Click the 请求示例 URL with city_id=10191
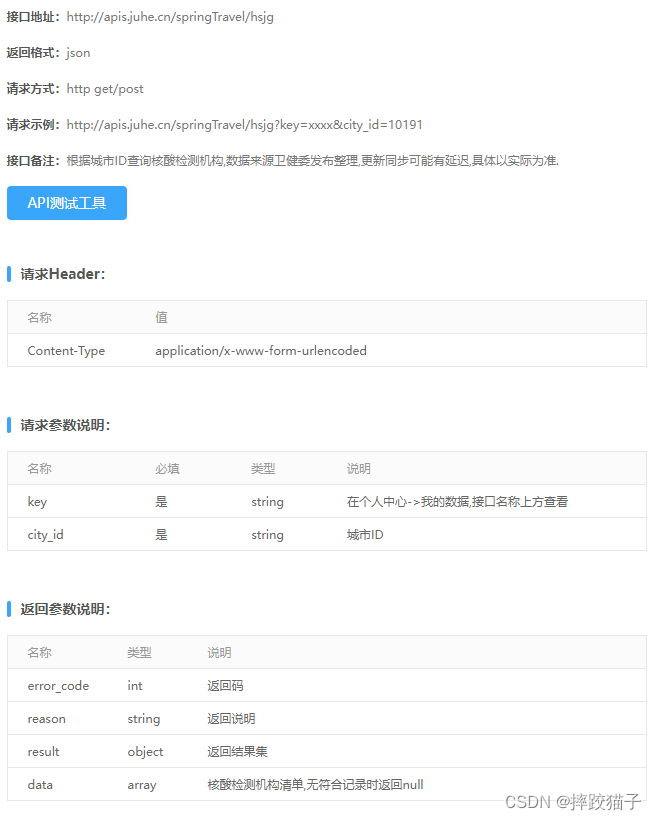The width and height of the screenshot is (657, 820). (x=244, y=125)
